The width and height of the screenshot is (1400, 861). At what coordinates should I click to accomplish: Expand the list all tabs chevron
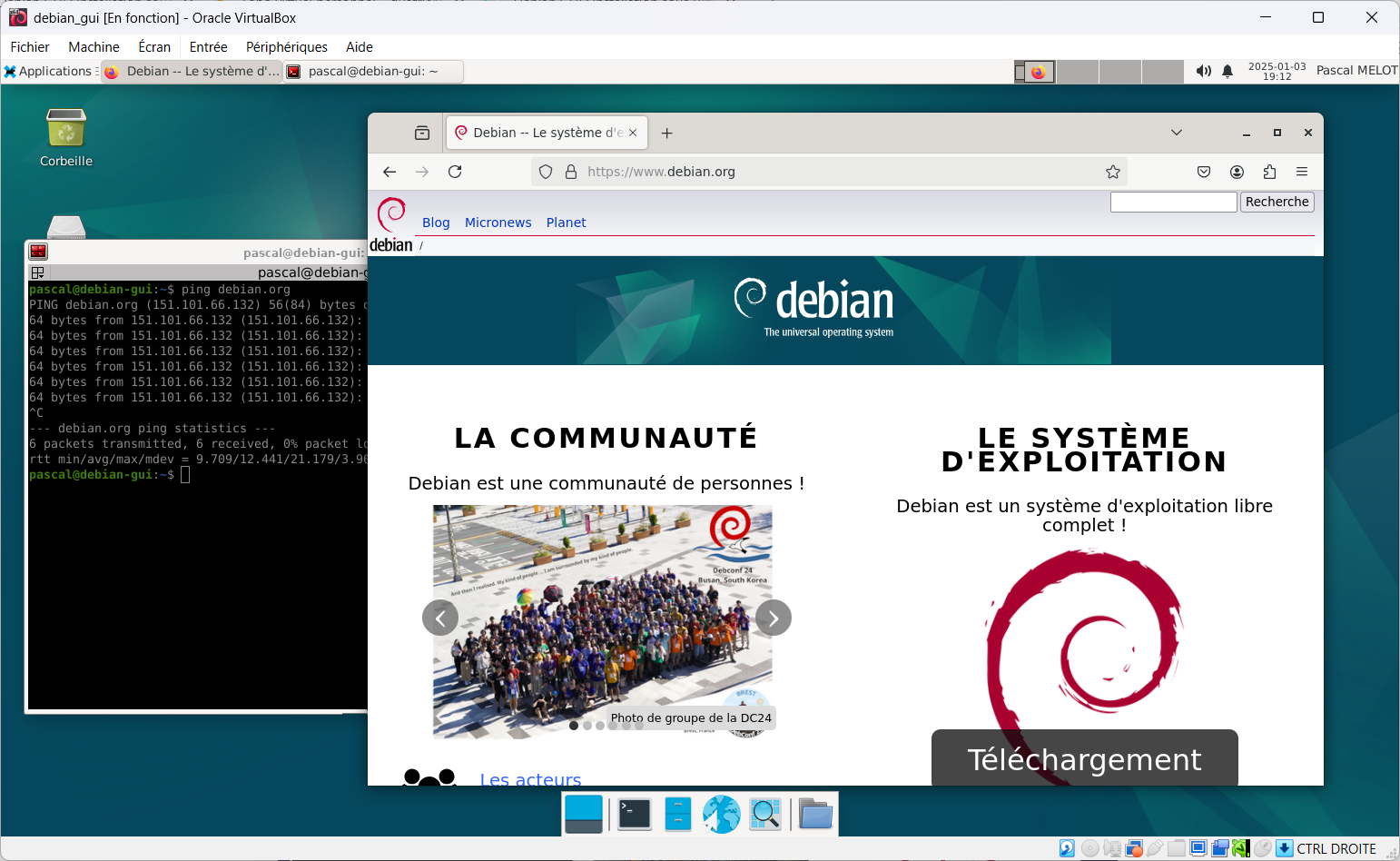coord(1177,133)
